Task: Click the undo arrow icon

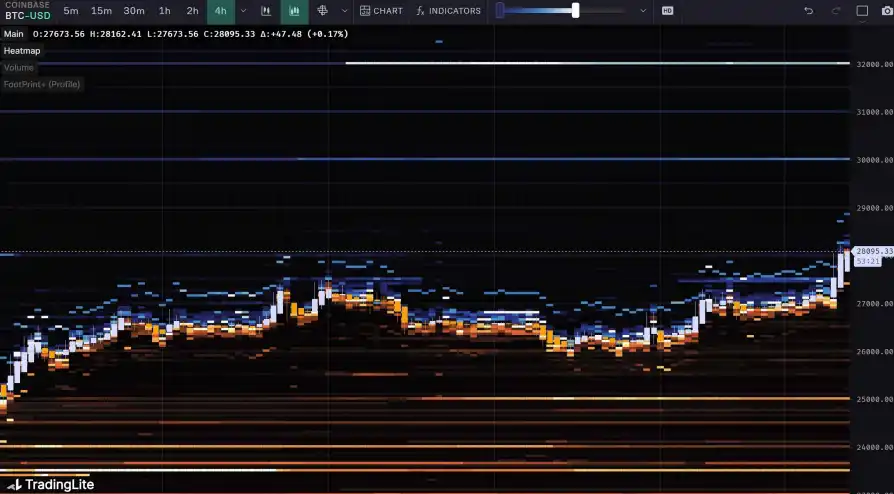Action: tap(809, 11)
